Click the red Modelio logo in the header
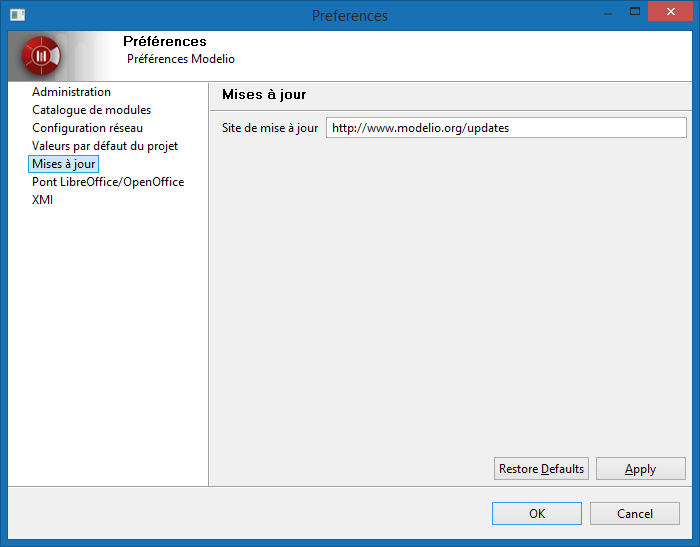Screen dimensions: 700x547 (x=41, y=56)
